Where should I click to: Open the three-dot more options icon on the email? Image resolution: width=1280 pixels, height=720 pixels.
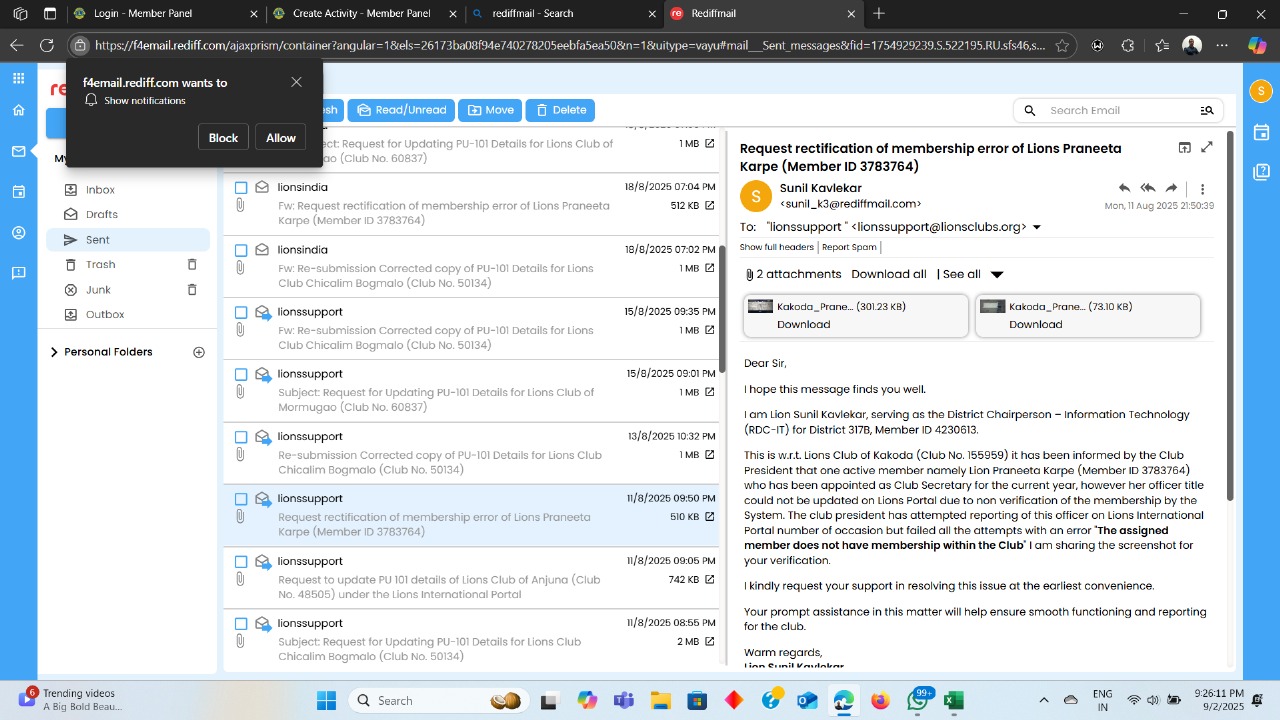click(1203, 189)
